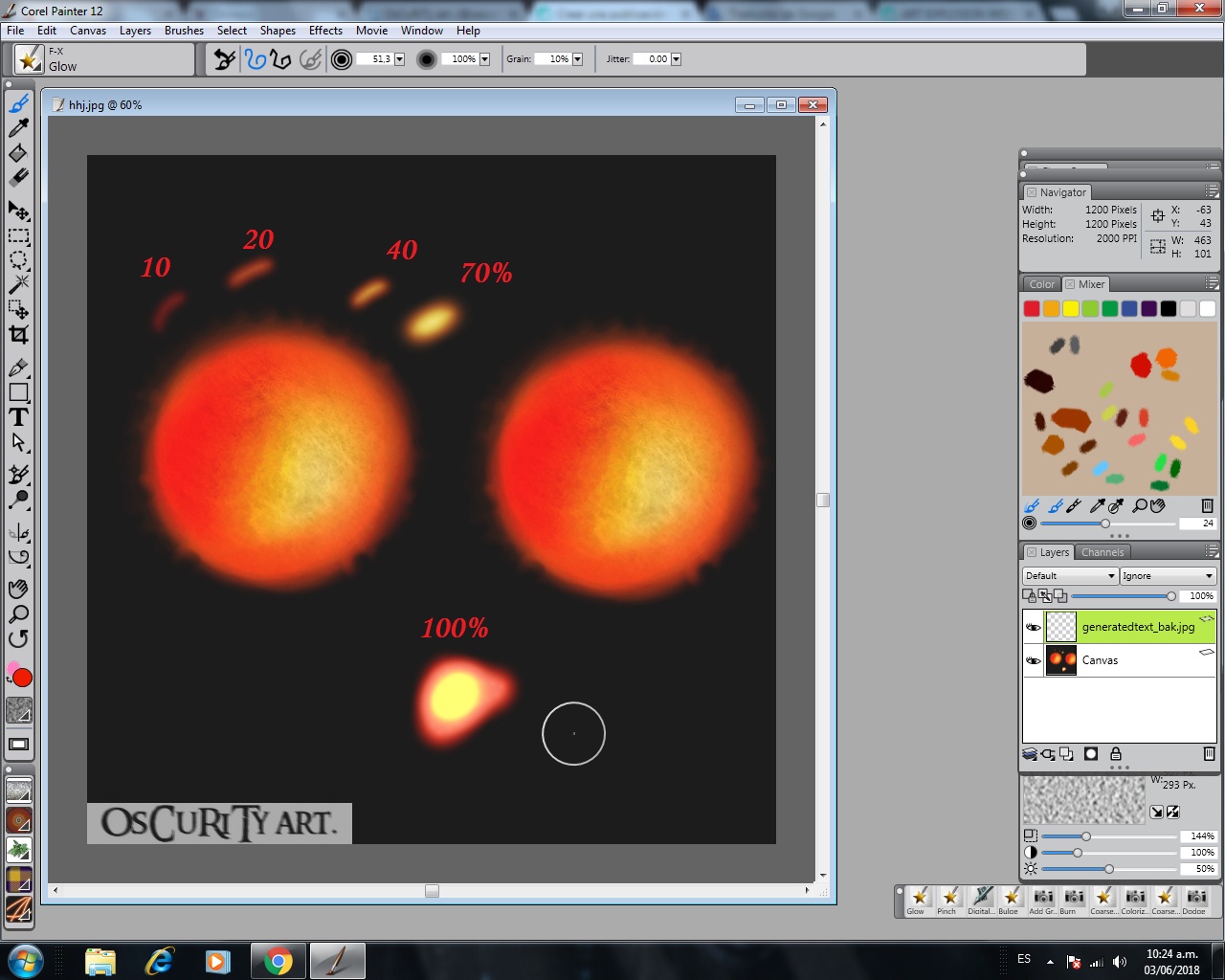
Task: Toggle Dirty Brush mode in Mixer
Action: [1032, 505]
